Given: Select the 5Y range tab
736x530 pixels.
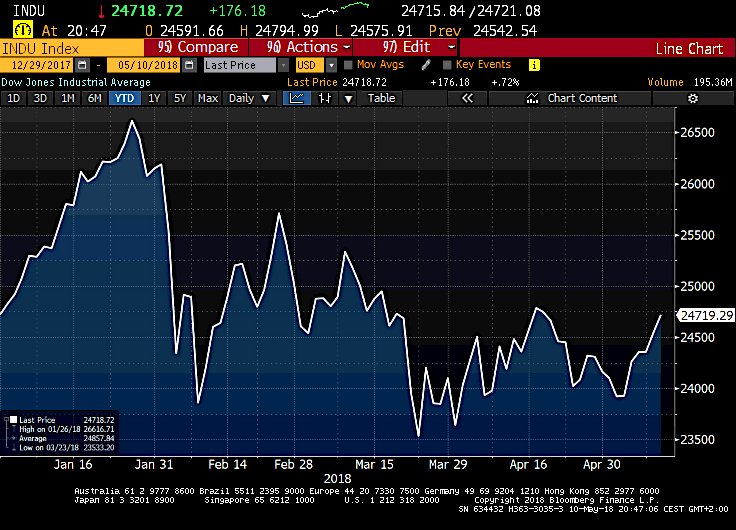Looking at the screenshot, I should click(180, 98).
